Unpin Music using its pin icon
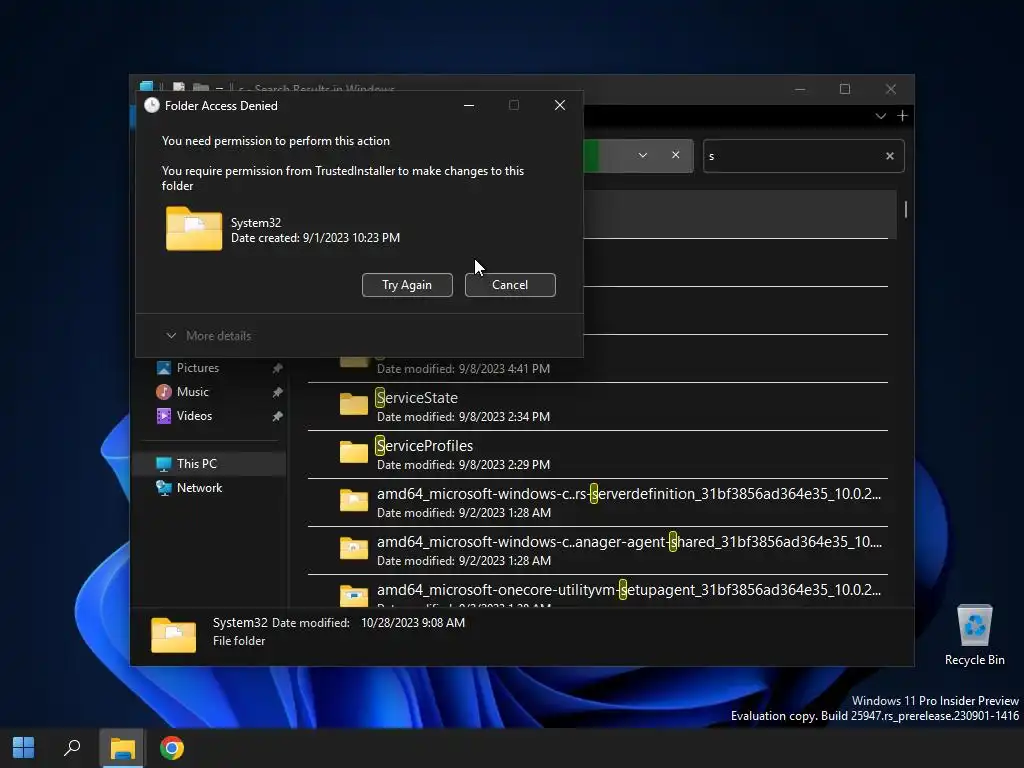 coord(278,392)
